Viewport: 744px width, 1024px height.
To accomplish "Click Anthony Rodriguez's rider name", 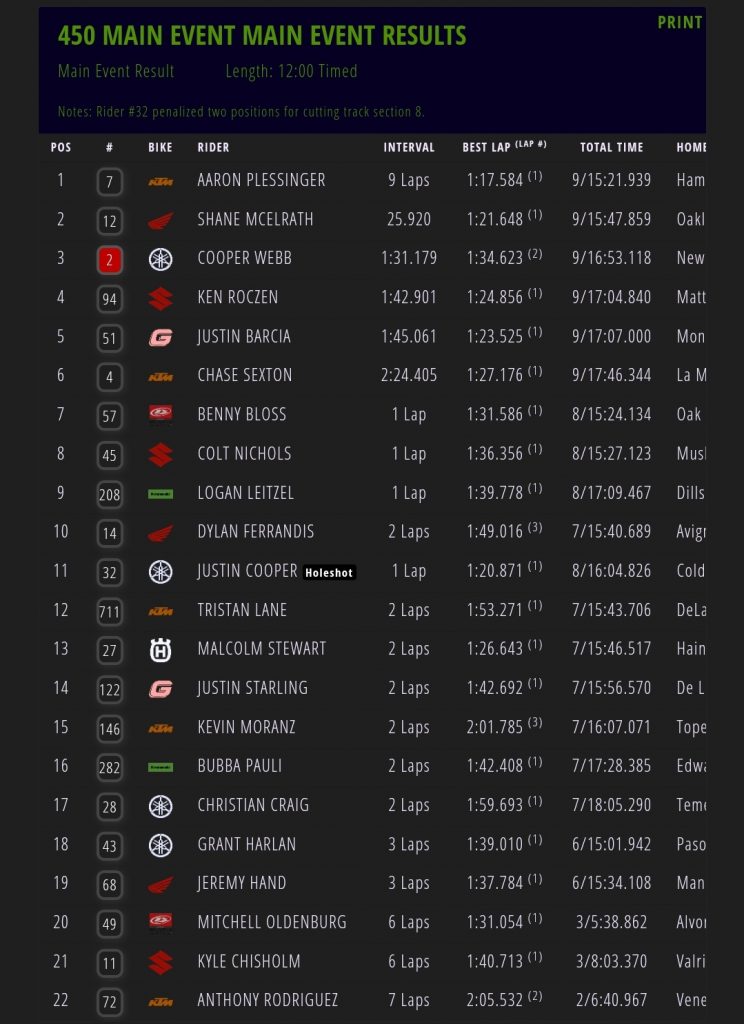I will (x=268, y=999).
